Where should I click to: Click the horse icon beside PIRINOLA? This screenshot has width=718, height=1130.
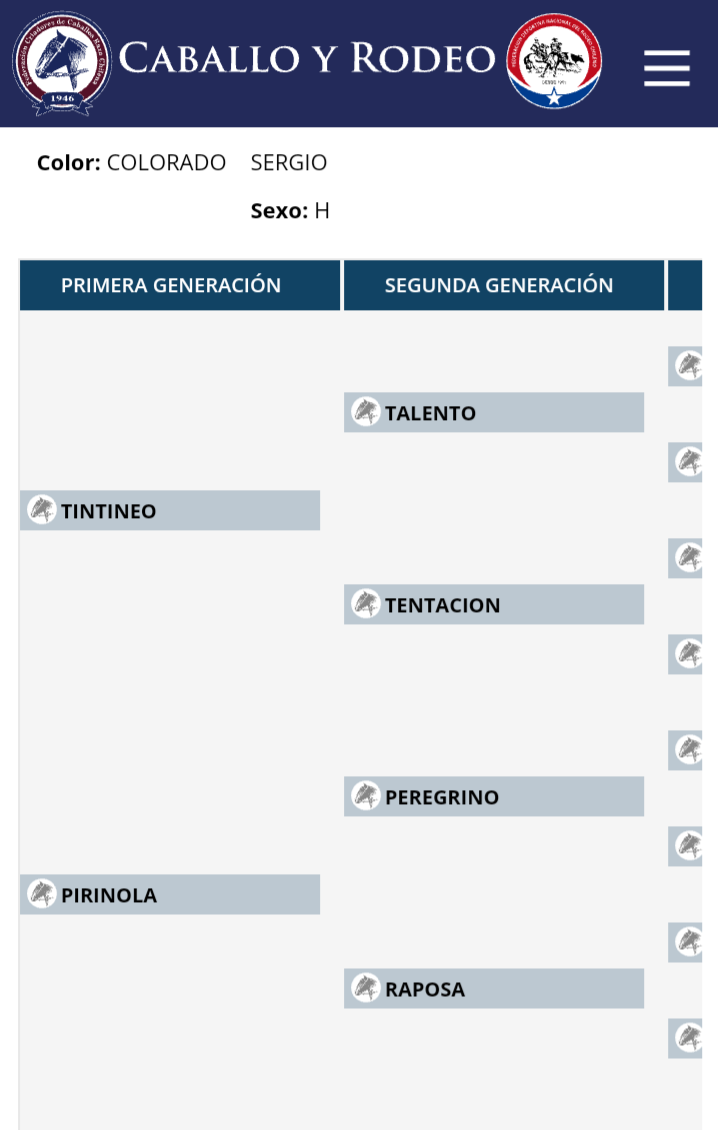coord(42,894)
